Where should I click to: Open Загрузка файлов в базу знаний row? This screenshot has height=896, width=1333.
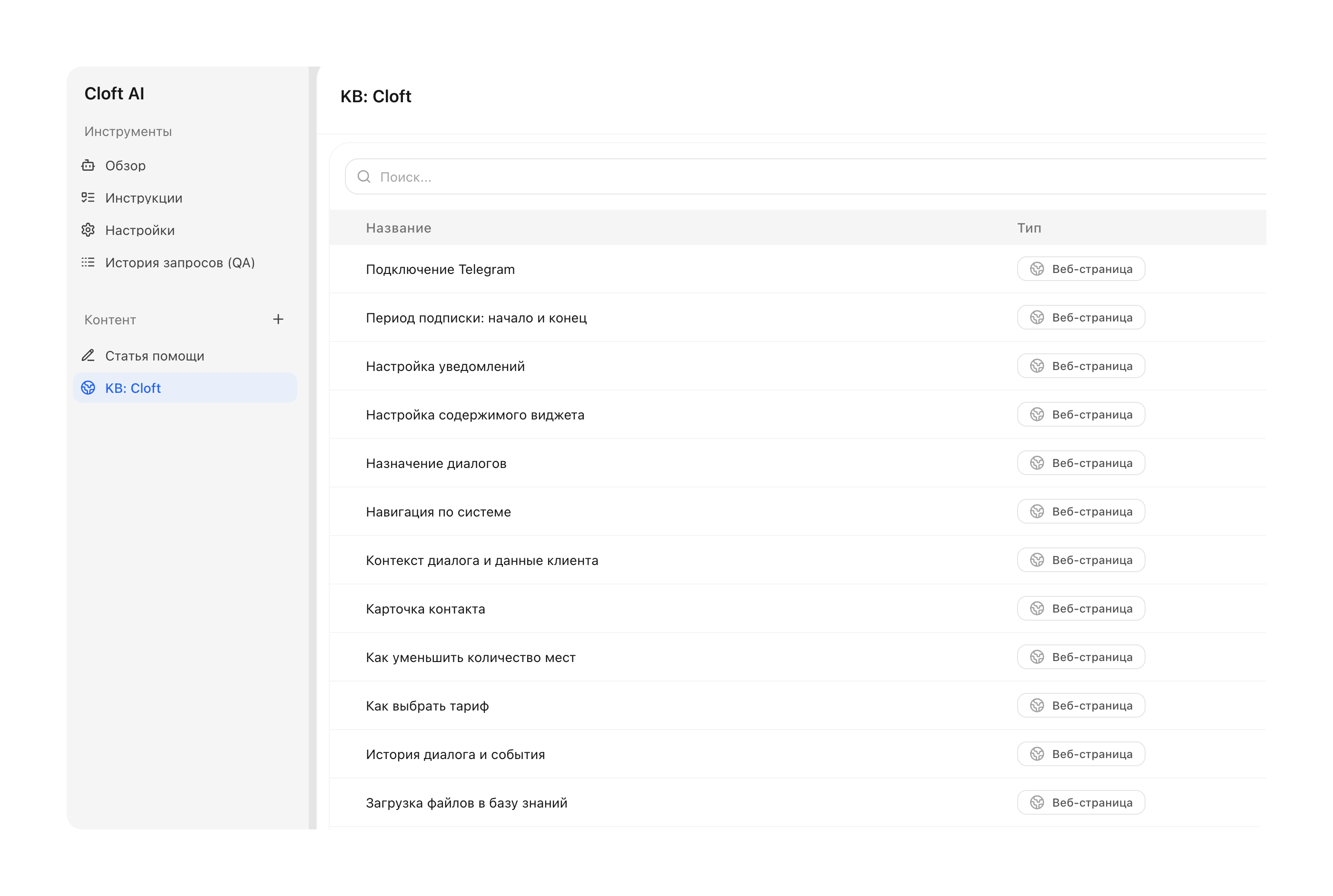pos(797,803)
